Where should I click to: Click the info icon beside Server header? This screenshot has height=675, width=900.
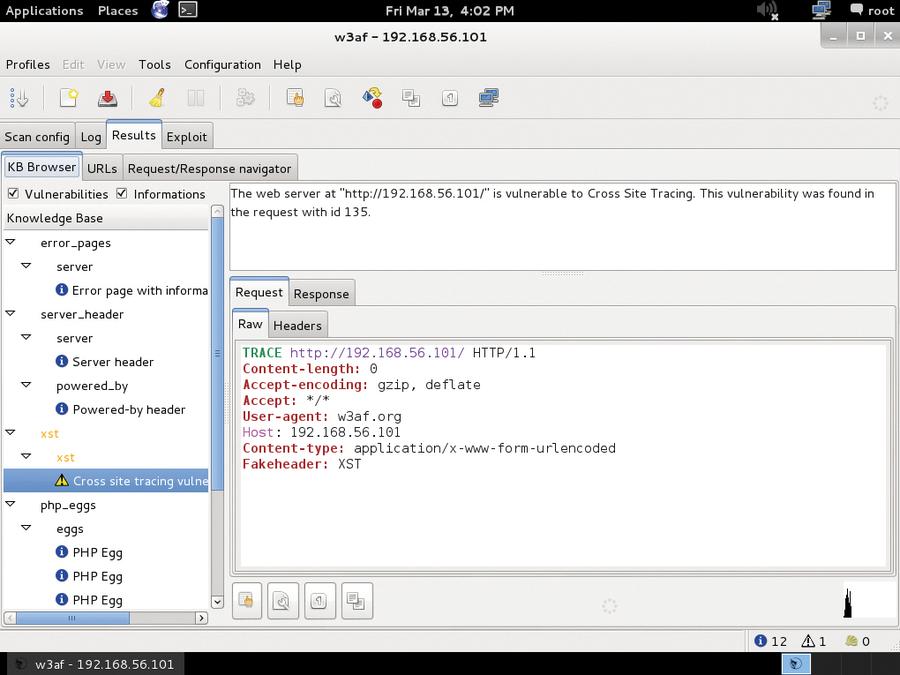[62, 361]
